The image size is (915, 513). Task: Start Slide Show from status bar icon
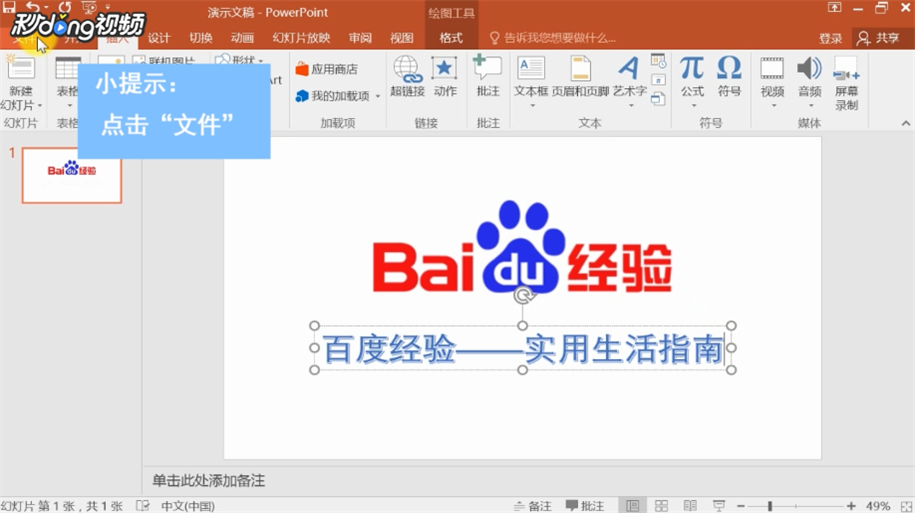(719, 506)
